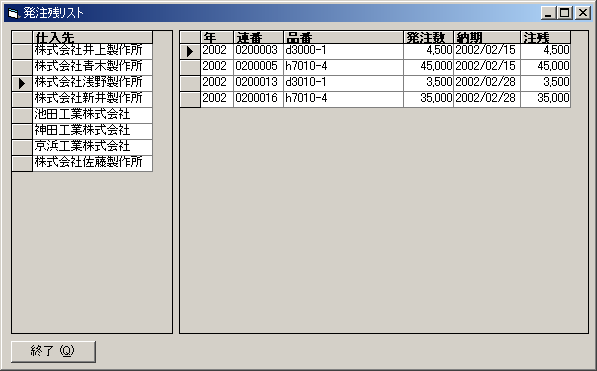
Task: Click row selector for 神田工業株式会社
Action: (x=22, y=131)
